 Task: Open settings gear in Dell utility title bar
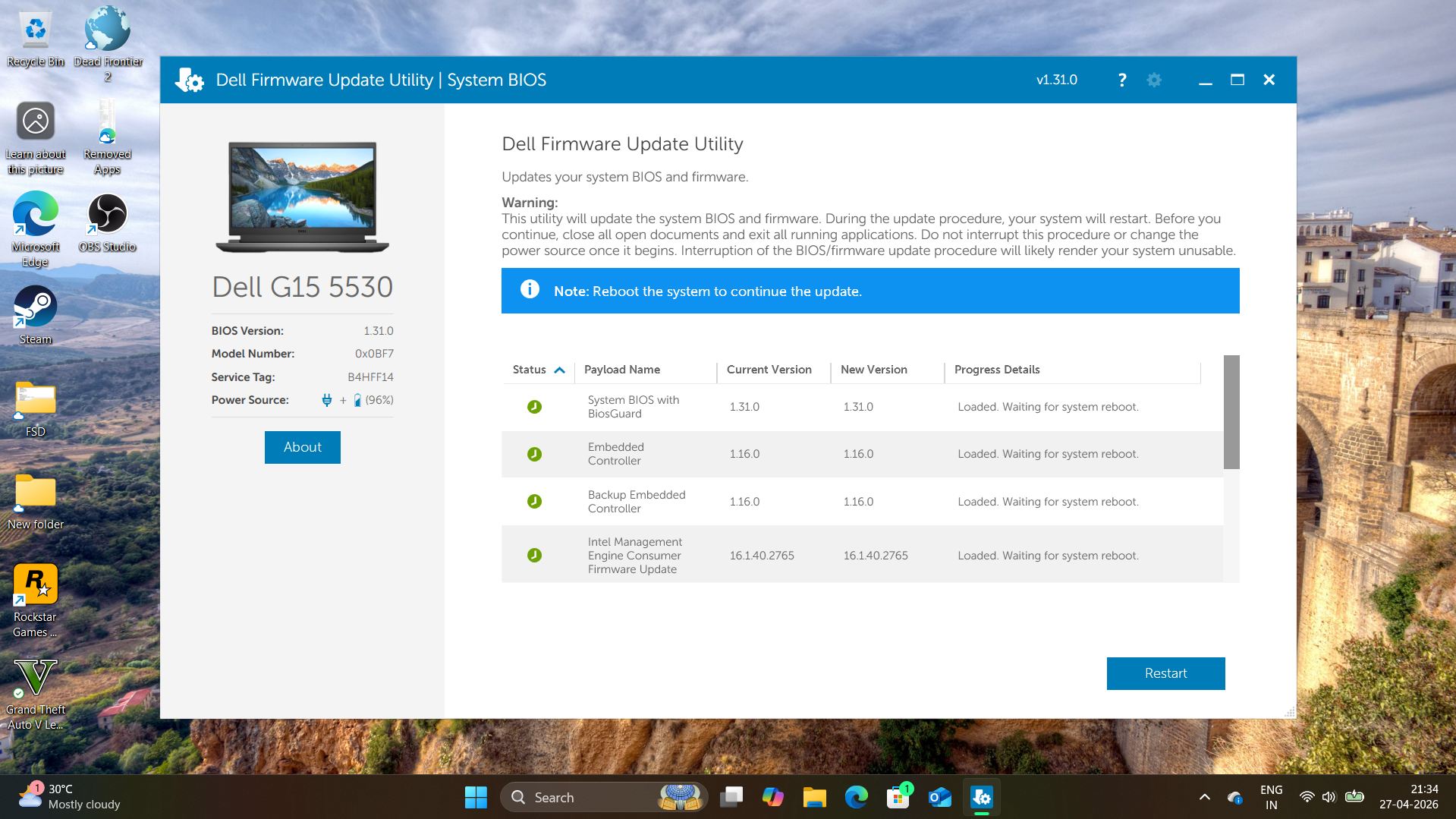pyautogui.click(x=1154, y=80)
